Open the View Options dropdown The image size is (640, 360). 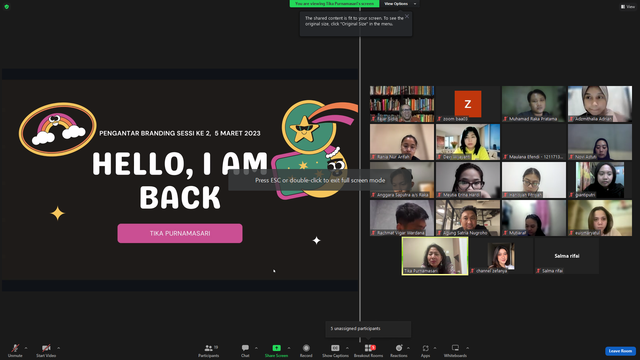pos(400,4)
